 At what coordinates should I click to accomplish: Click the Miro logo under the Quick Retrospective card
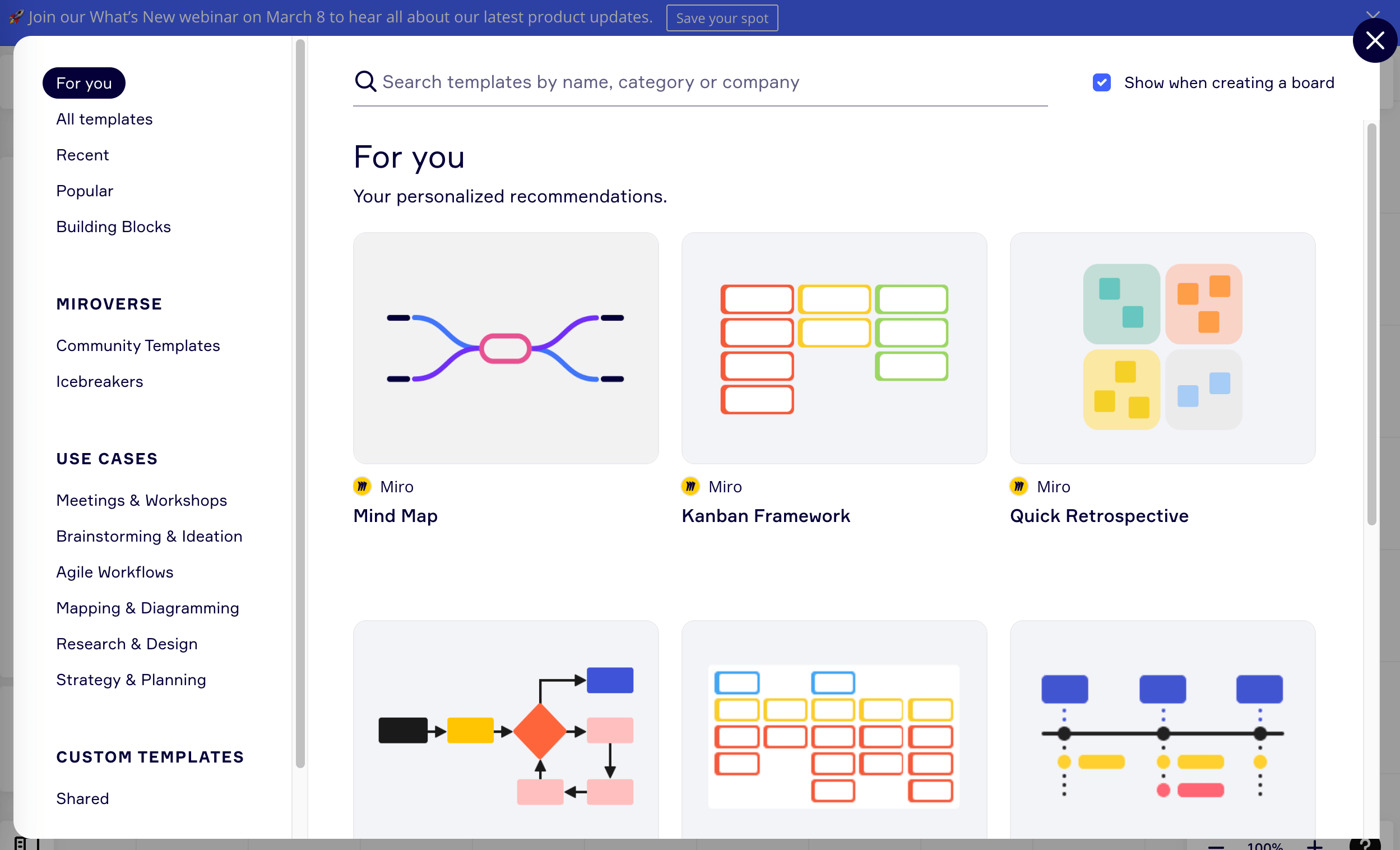(1019, 487)
